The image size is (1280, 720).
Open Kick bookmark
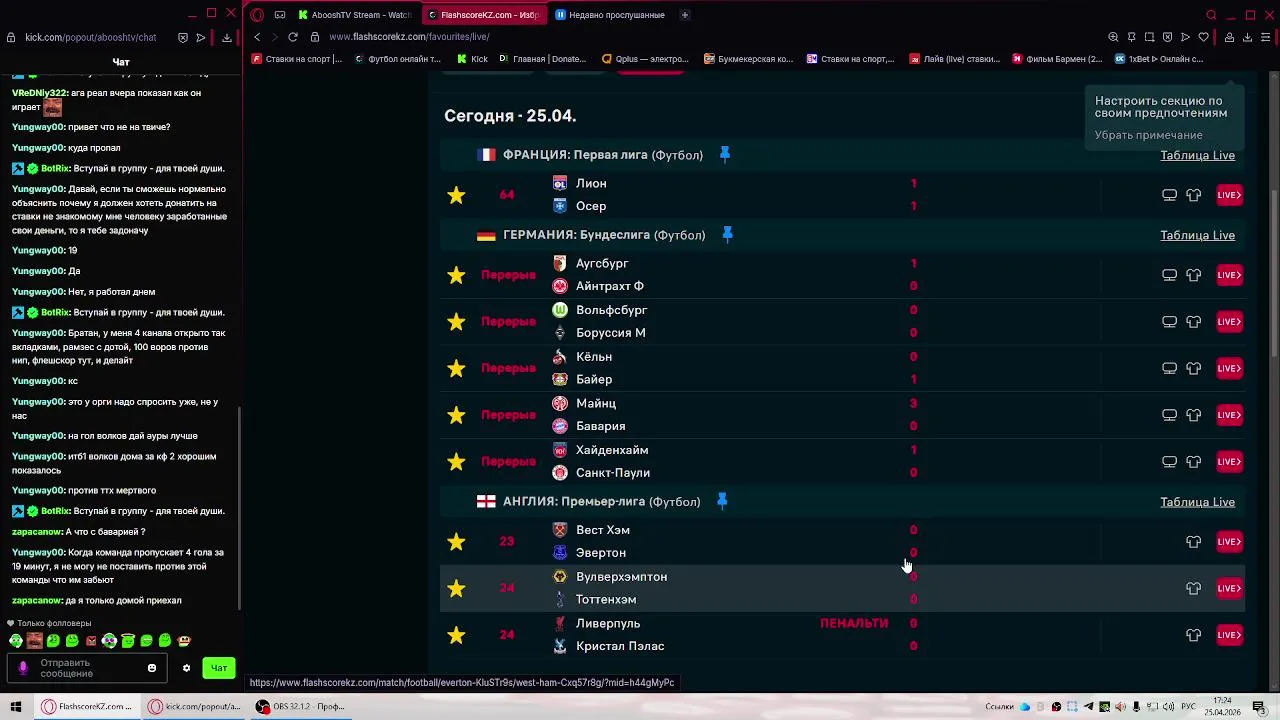point(472,59)
